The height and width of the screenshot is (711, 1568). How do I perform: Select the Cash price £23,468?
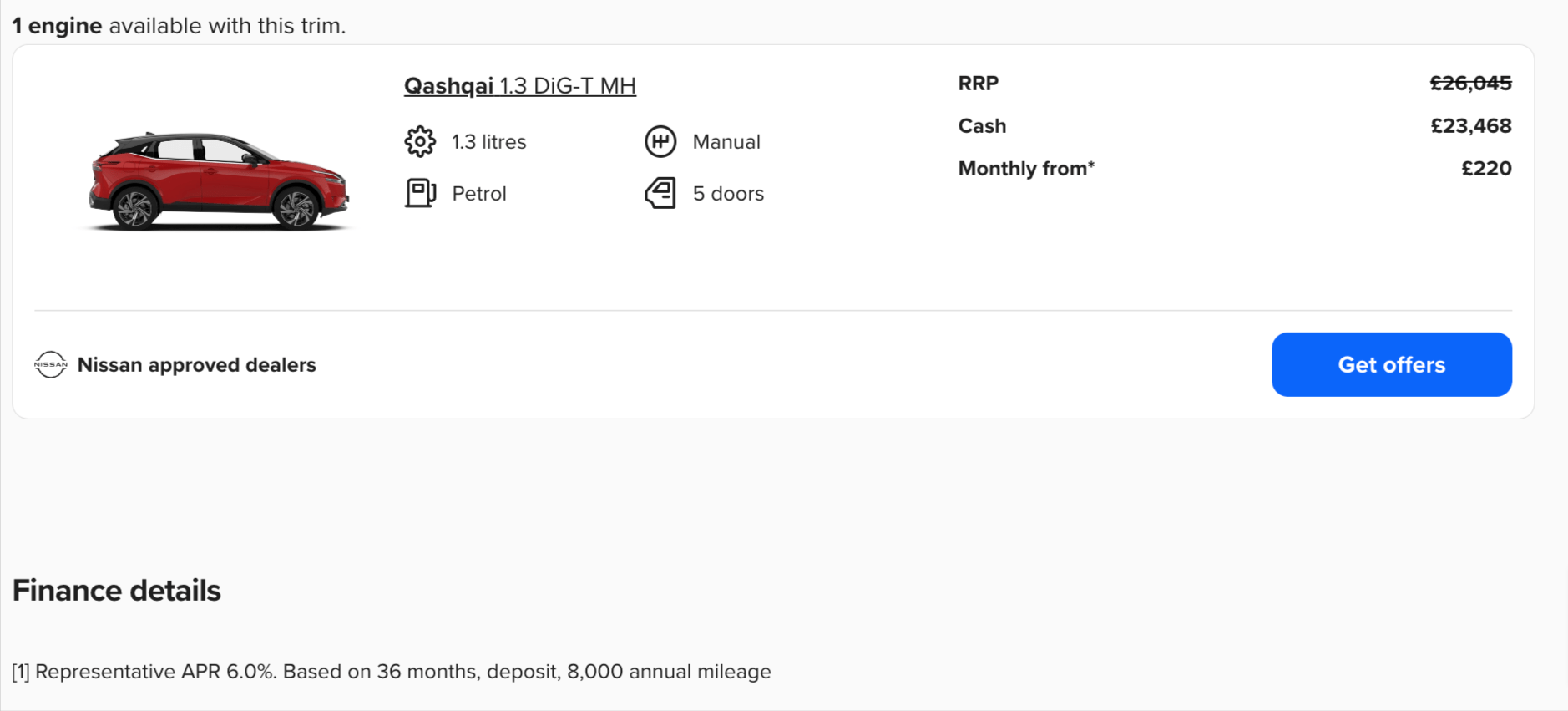(1472, 125)
